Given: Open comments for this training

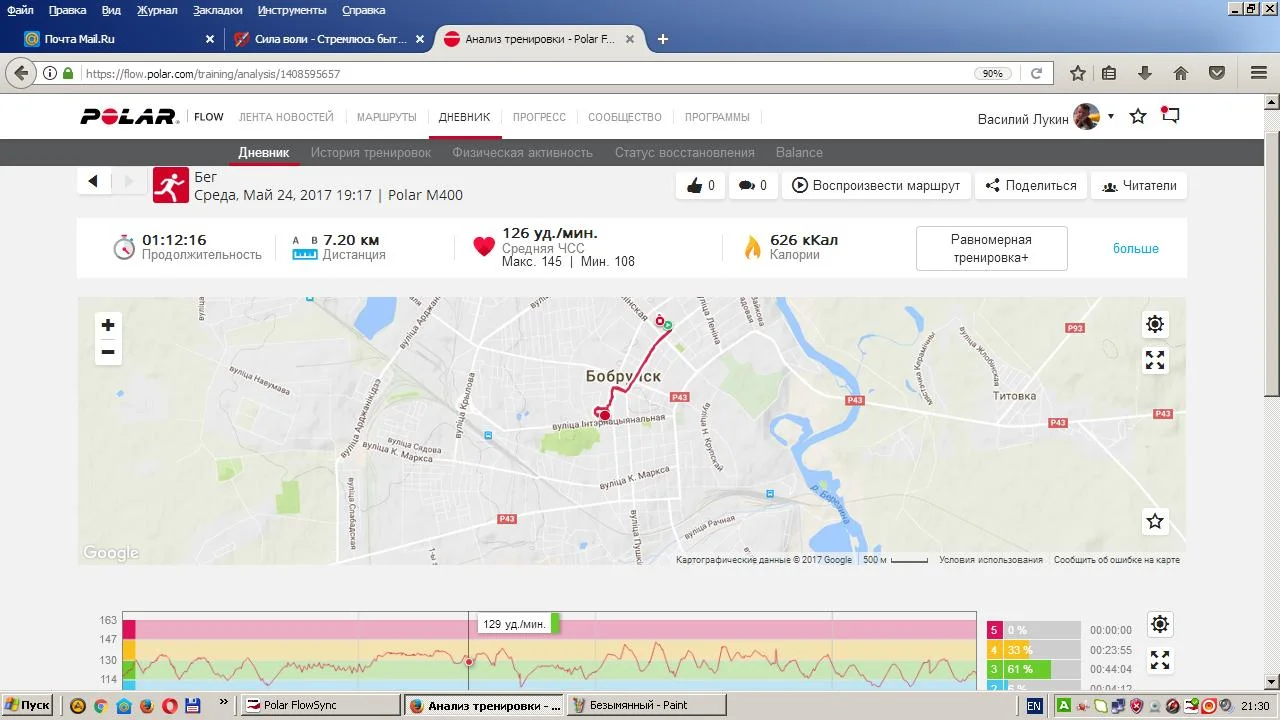Looking at the screenshot, I should point(752,185).
